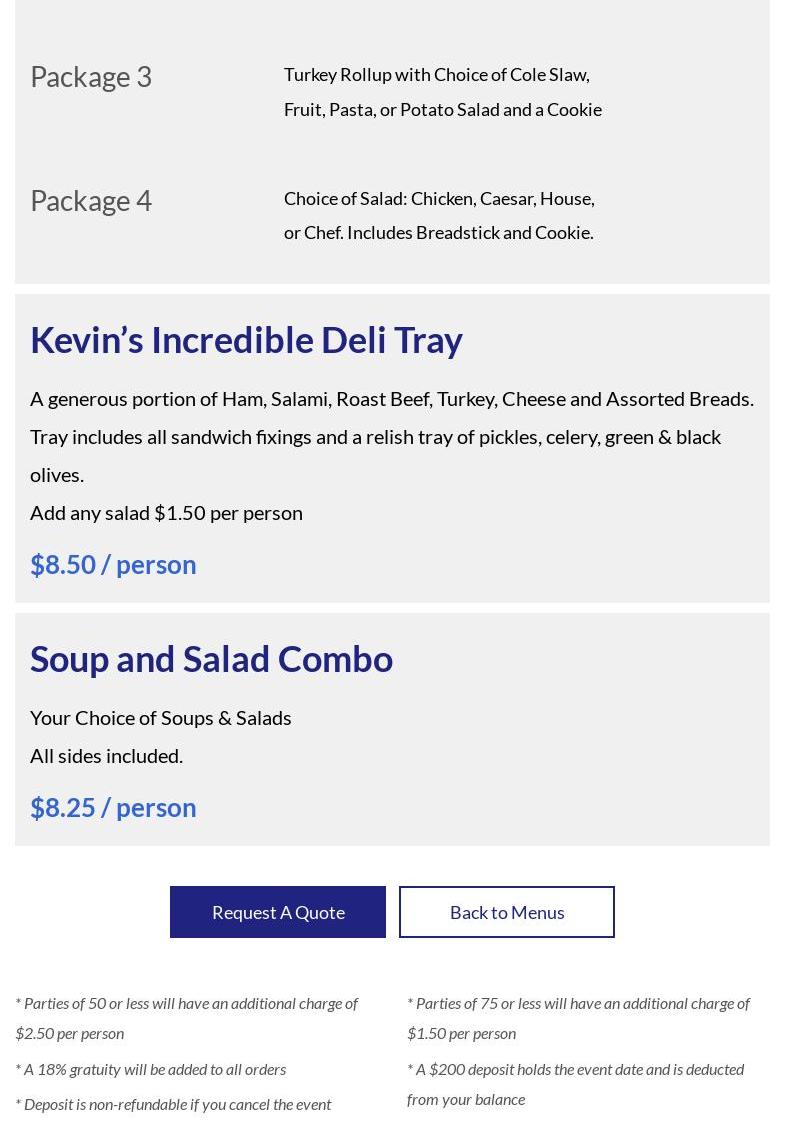Click the Turkey Rollup package description
Image resolution: width=785 pixels, height=1137 pixels.
click(442, 91)
